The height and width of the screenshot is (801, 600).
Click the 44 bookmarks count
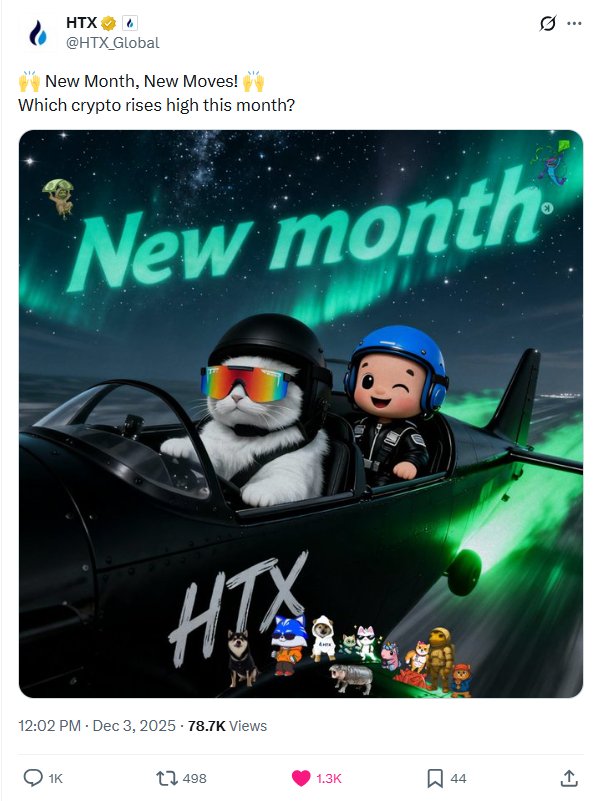pos(458,779)
